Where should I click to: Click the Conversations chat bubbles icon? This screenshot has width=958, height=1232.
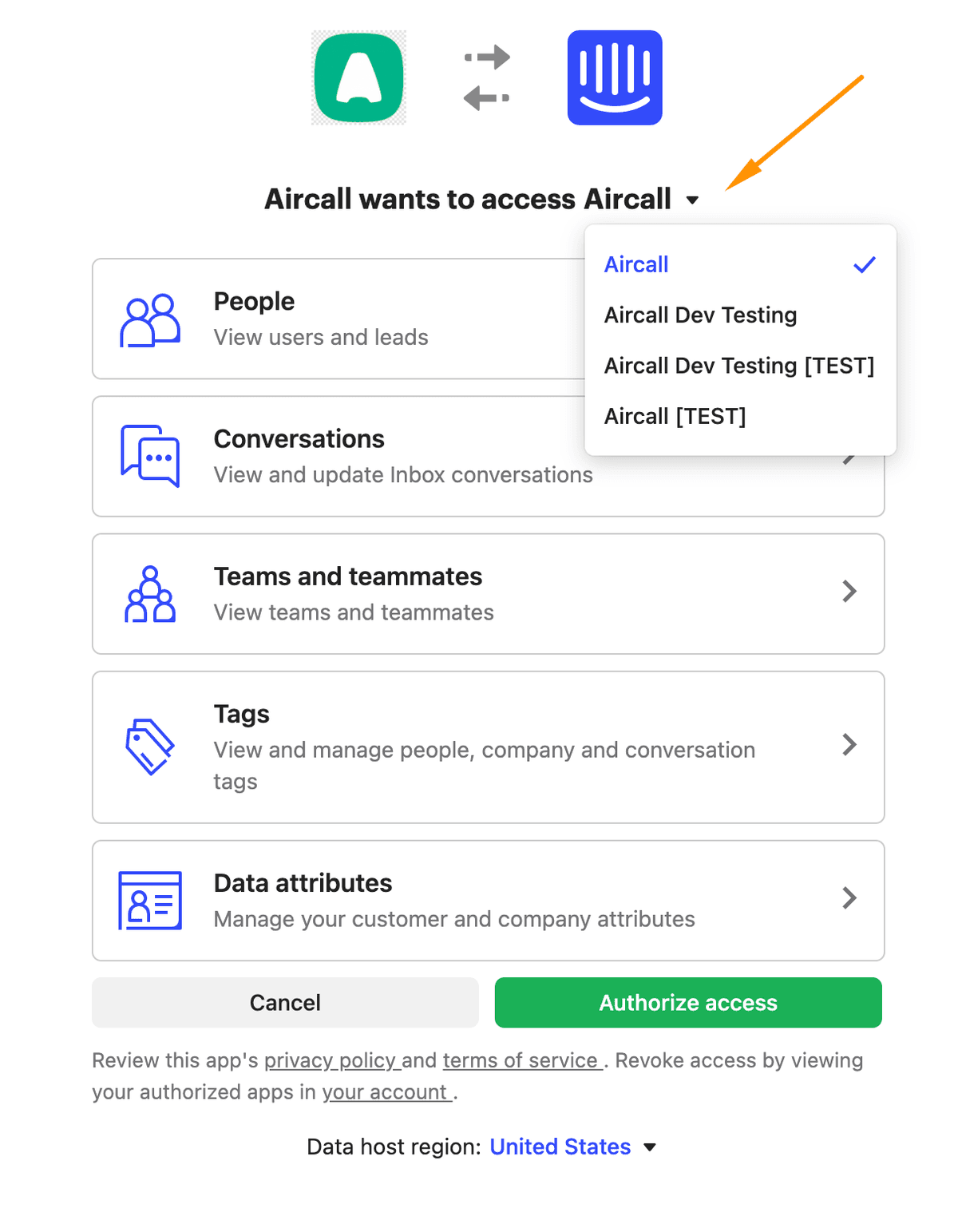point(150,456)
